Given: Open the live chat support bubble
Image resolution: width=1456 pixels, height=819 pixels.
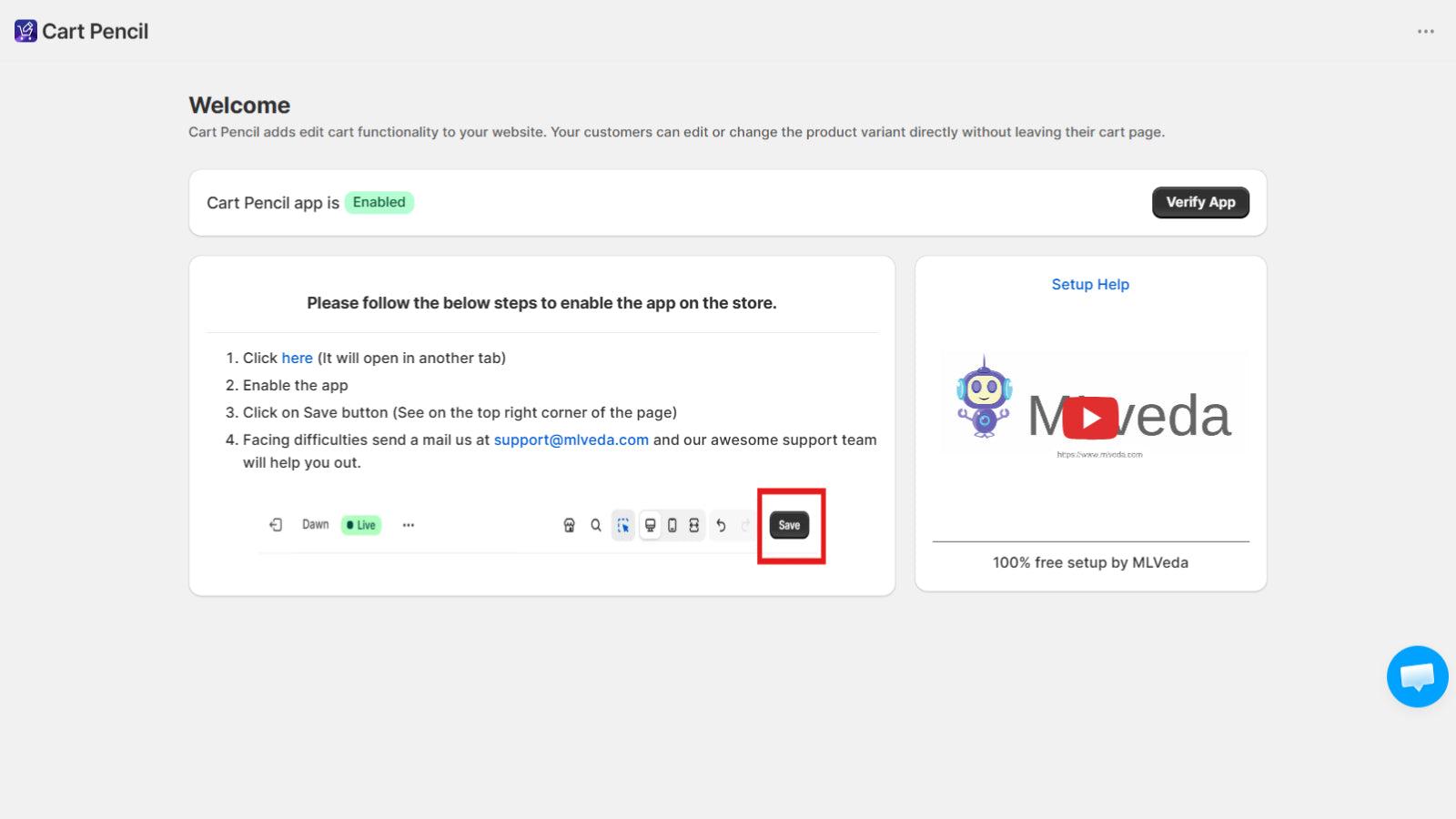Looking at the screenshot, I should tap(1417, 676).
